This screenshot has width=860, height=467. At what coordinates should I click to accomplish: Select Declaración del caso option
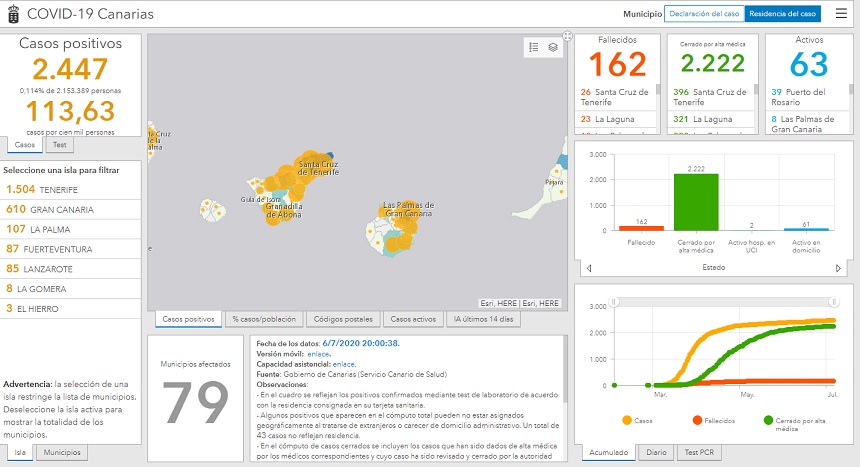705,14
